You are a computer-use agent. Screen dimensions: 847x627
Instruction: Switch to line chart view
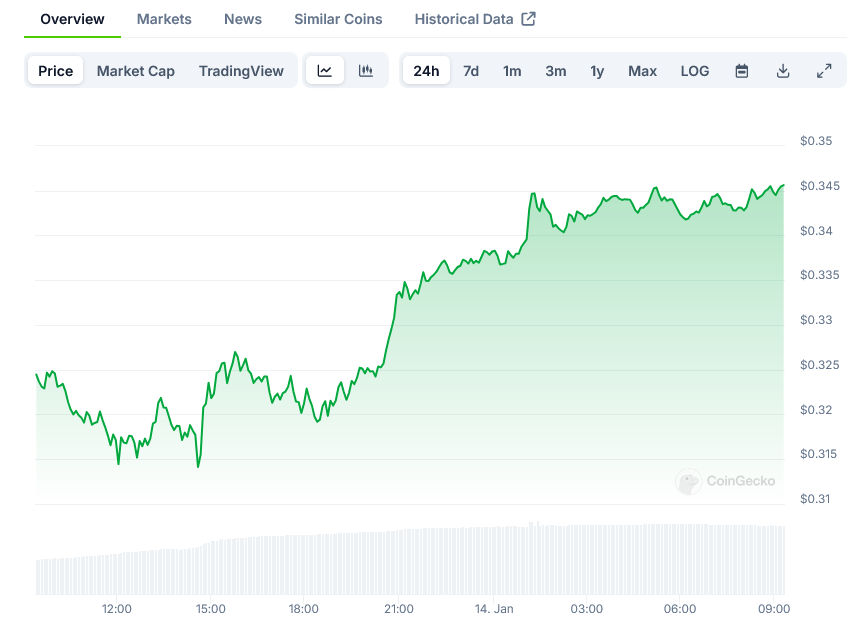click(325, 71)
